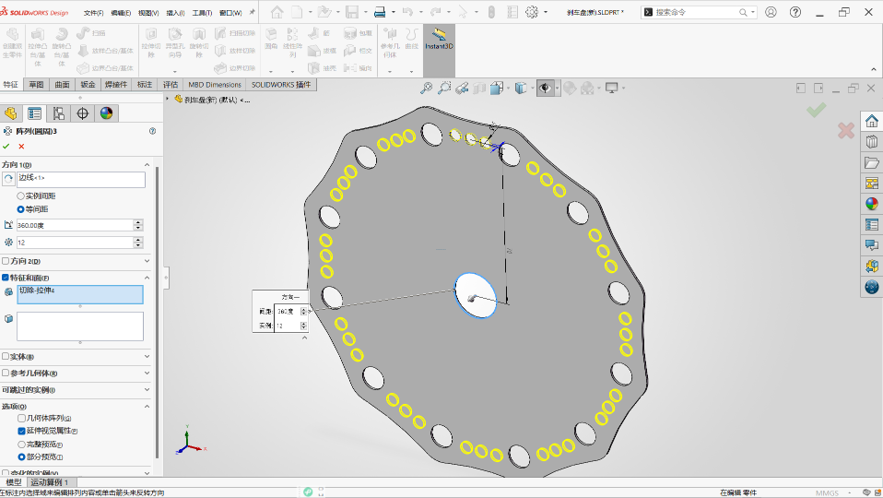
Task: Collapse the ribbon with the chevron at its right edge
Action: tap(873, 69)
